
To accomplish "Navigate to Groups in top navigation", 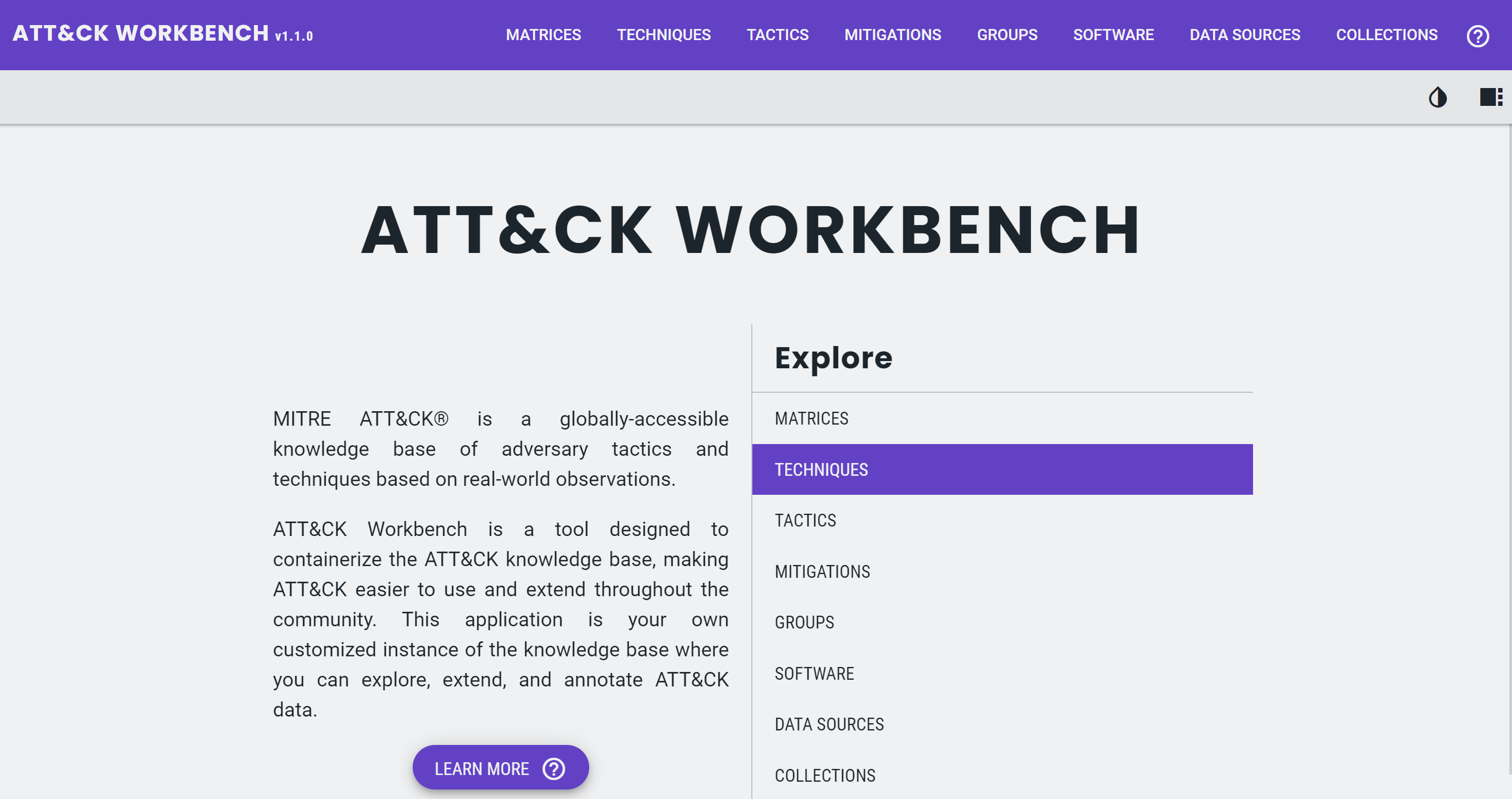I will (1007, 35).
